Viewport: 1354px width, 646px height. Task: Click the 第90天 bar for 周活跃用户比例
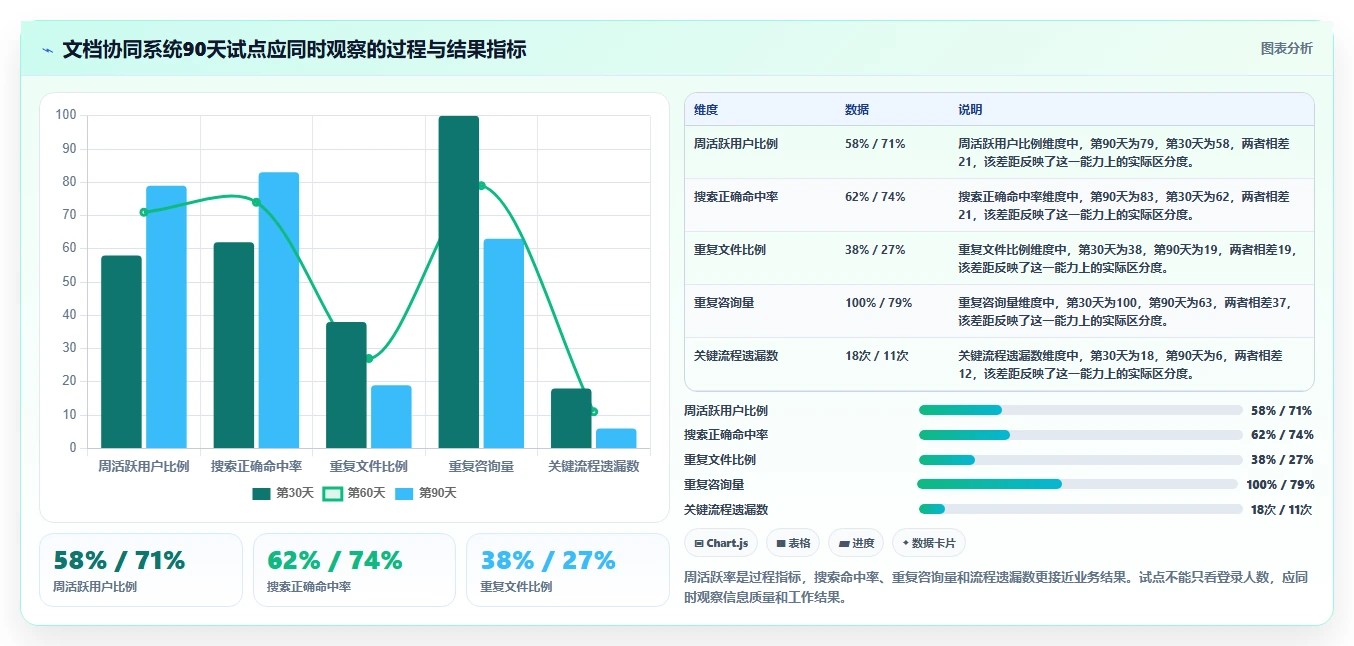tap(166, 317)
